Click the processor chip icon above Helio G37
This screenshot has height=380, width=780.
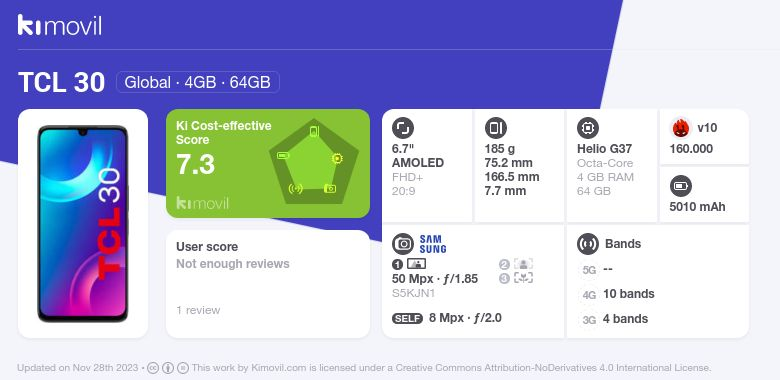tap(588, 128)
